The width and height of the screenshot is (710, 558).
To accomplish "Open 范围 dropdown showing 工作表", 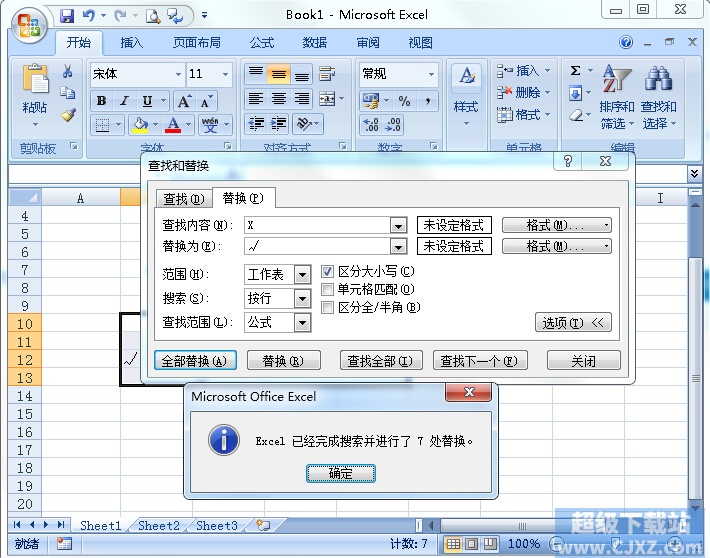I will click(302, 274).
